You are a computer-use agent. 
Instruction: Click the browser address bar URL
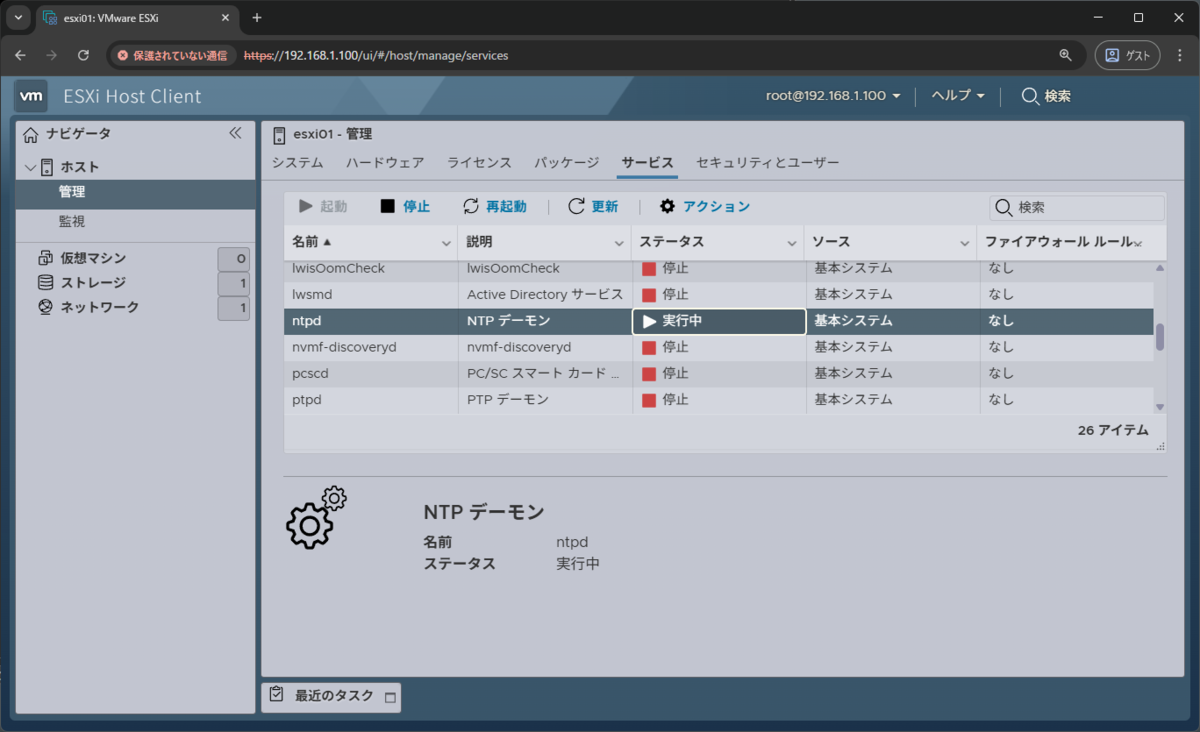point(376,55)
